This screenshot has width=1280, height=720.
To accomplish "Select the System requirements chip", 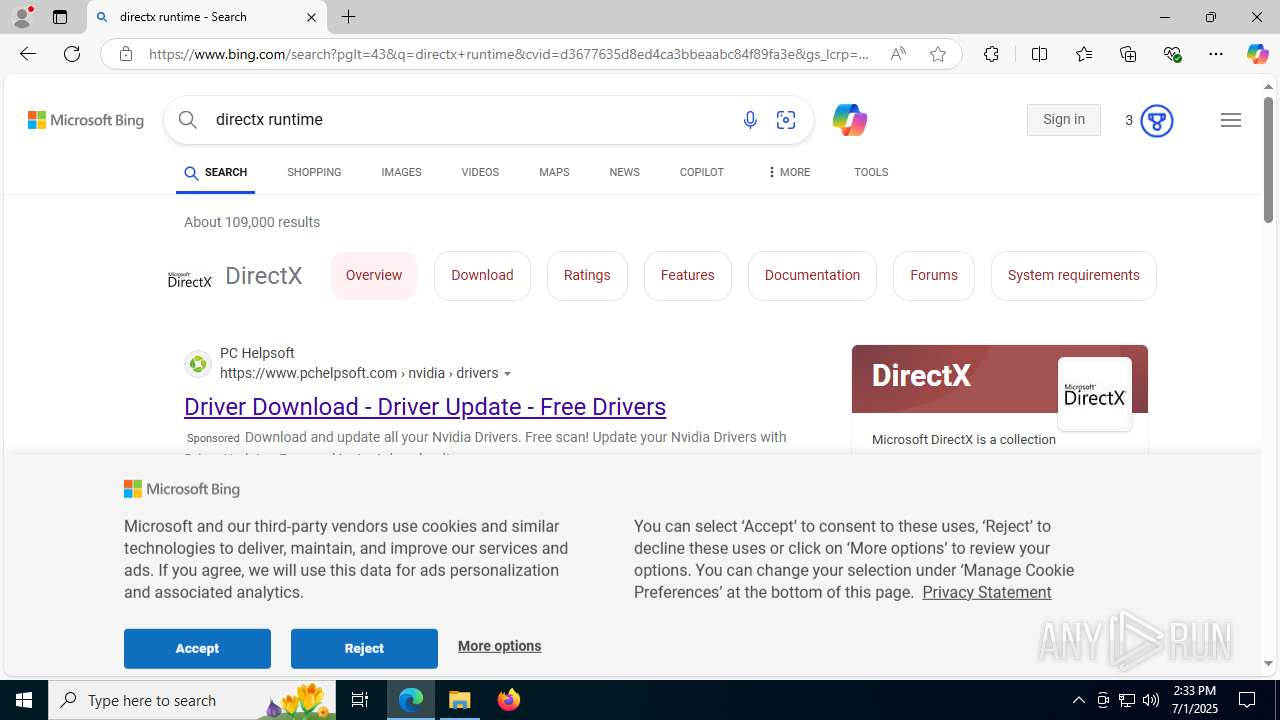I will [x=1074, y=276].
